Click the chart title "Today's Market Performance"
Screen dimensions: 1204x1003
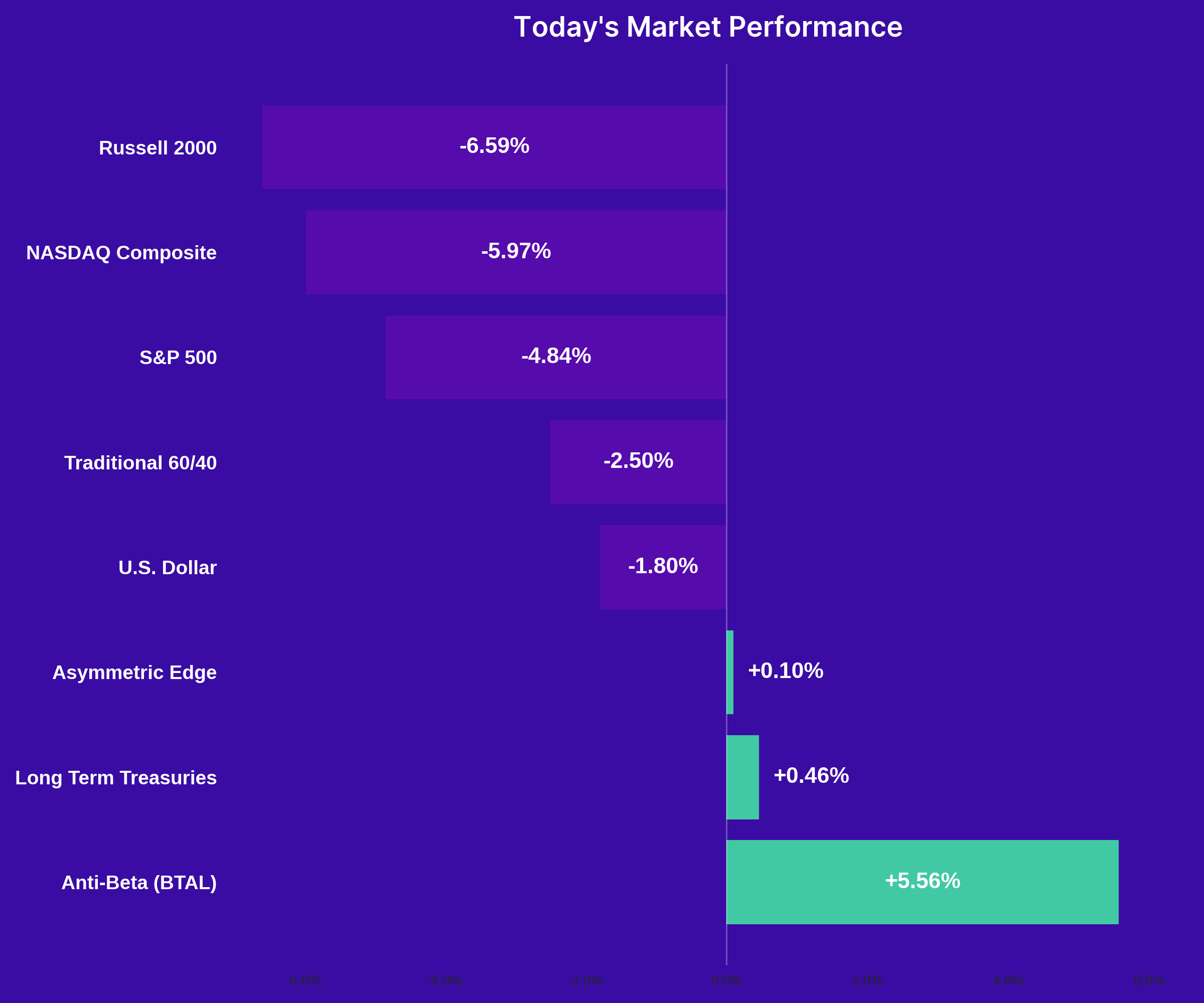[708, 27]
